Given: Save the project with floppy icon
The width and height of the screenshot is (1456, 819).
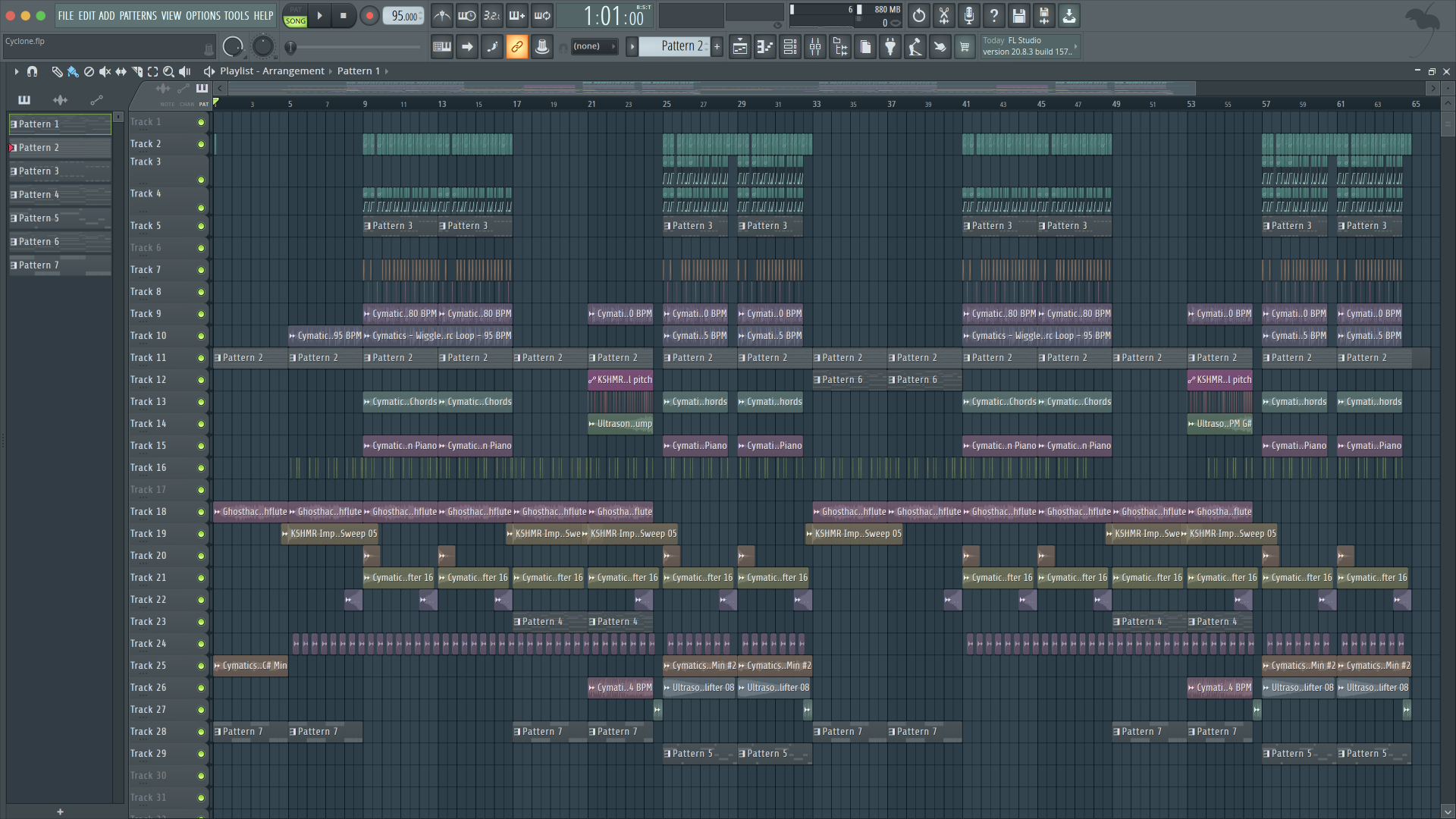Looking at the screenshot, I should [x=1019, y=16].
